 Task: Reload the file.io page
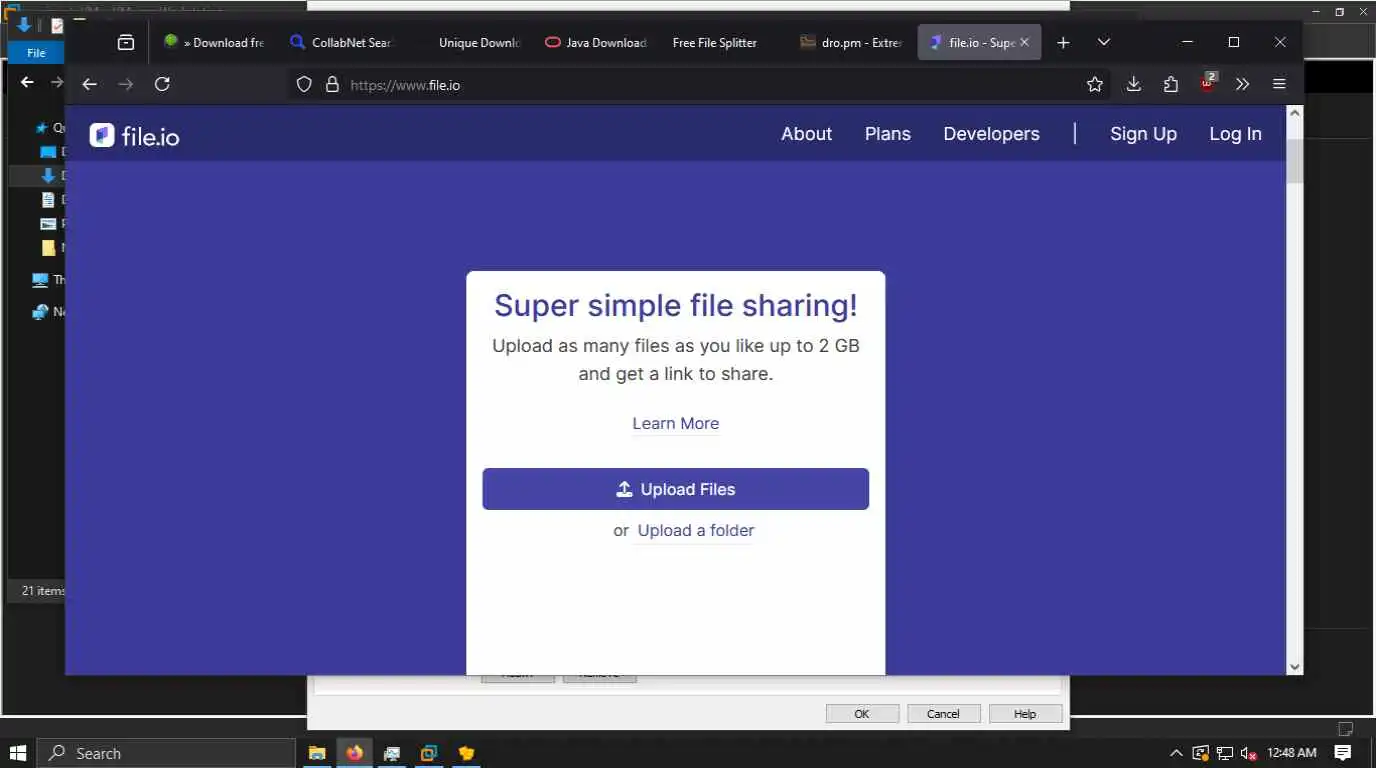tap(162, 85)
